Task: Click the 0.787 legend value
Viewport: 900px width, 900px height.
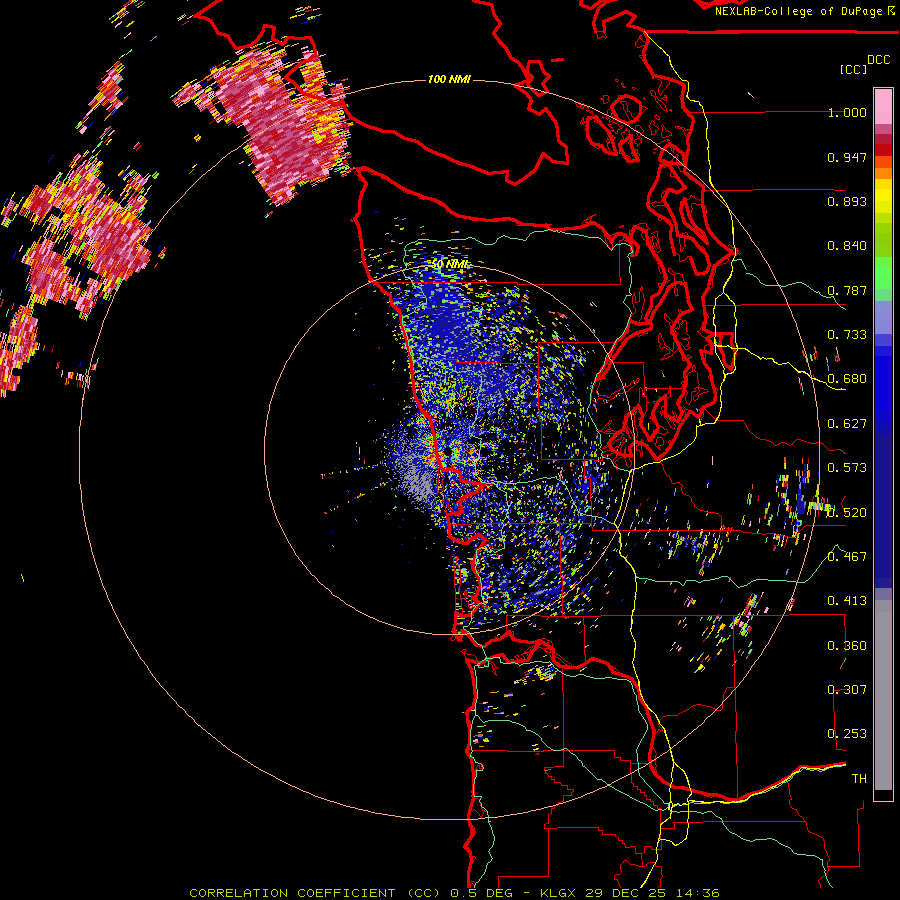Action: coord(847,290)
